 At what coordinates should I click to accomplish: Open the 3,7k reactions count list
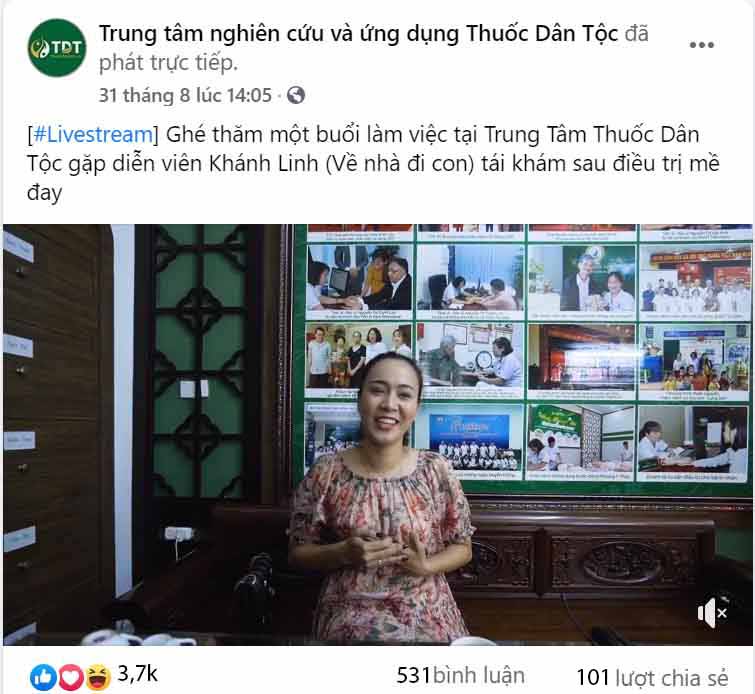coord(137,674)
